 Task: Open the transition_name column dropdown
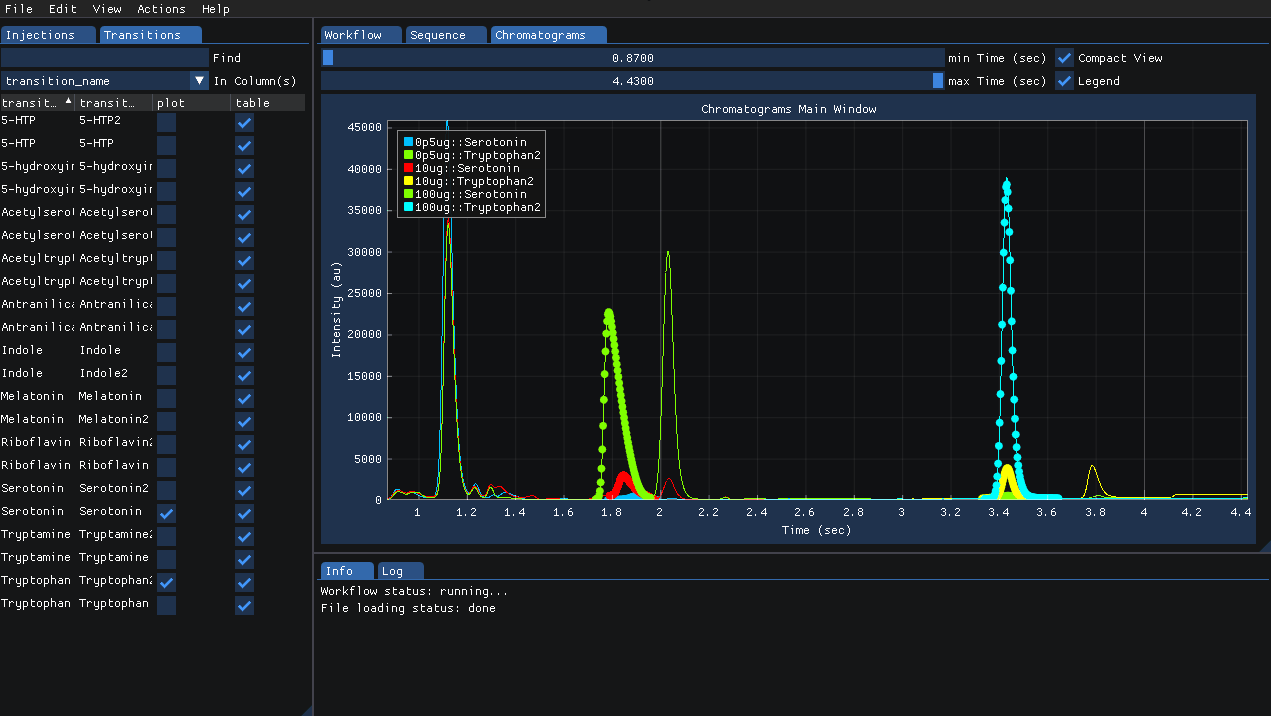click(105, 81)
